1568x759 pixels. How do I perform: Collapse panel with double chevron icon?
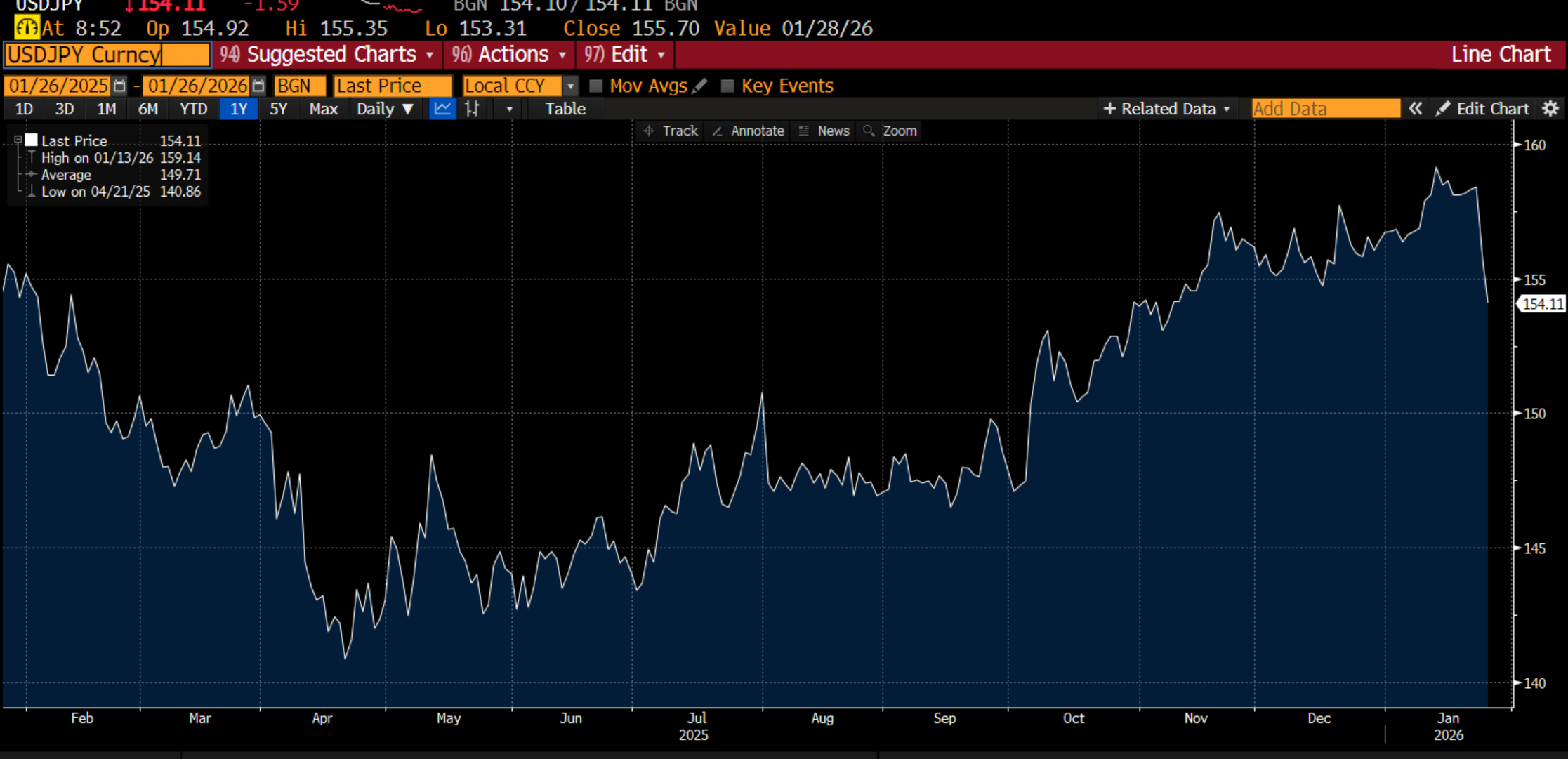tap(1416, 109)
